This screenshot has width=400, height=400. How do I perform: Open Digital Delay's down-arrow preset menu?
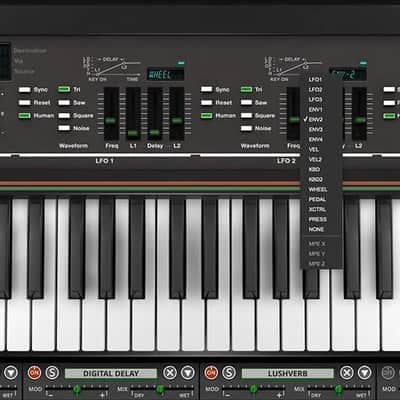(x=188, y=372)
